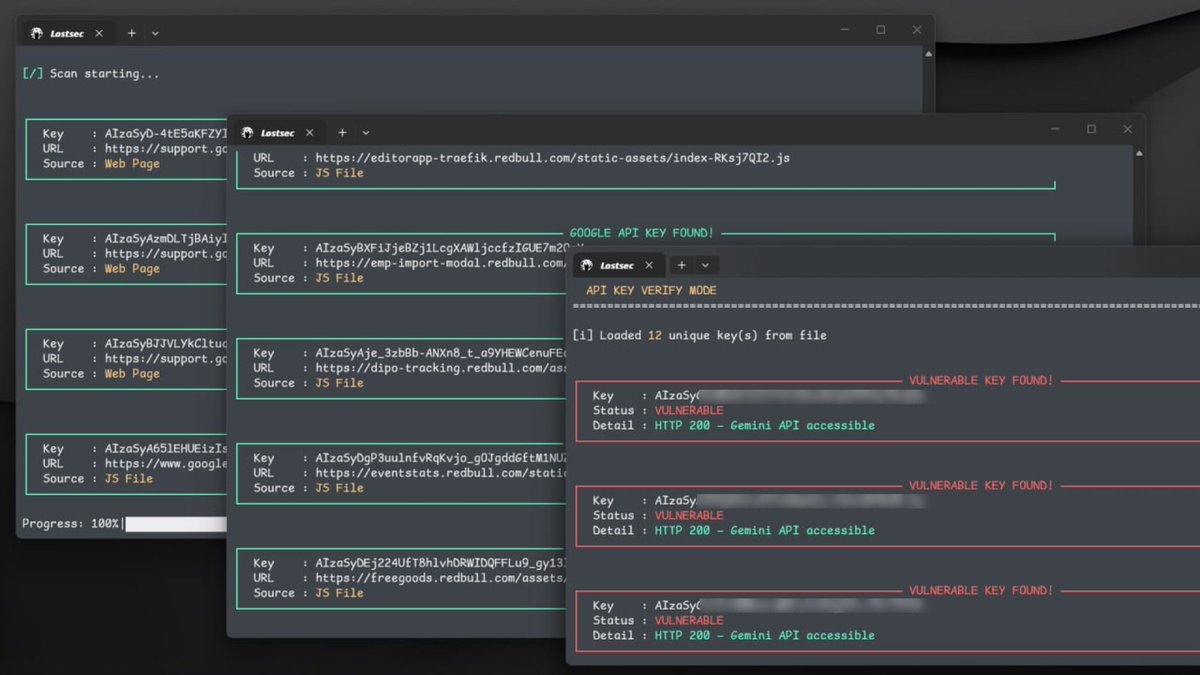1200x675 pixels.
Task: Maximize the back terminal window
Action: pyautogui.click(x=881, y=30)
